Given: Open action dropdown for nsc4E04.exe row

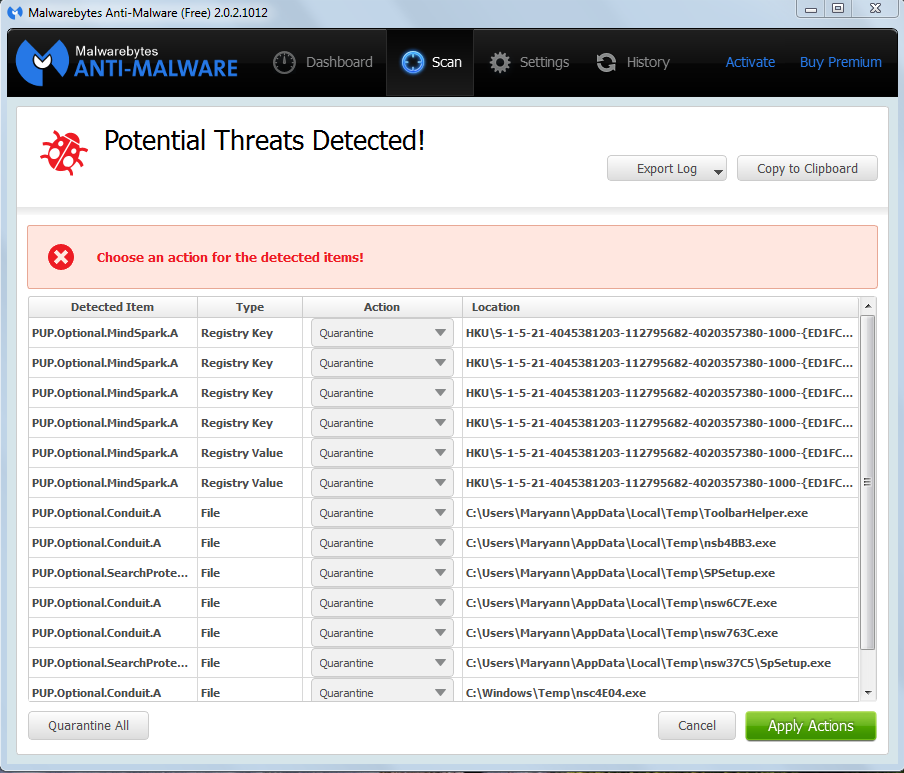Looking at the screenshot, I should pos(382,691).
